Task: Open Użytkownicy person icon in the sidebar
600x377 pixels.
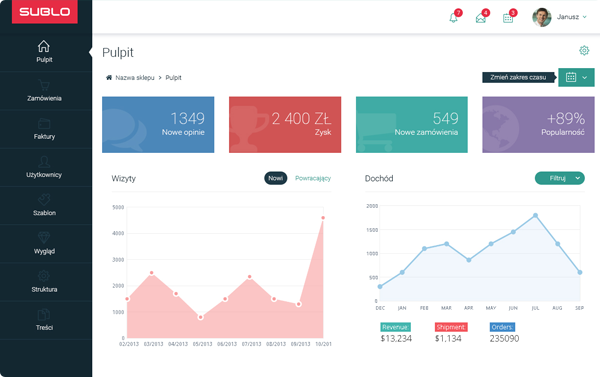Action: [44, 162]
